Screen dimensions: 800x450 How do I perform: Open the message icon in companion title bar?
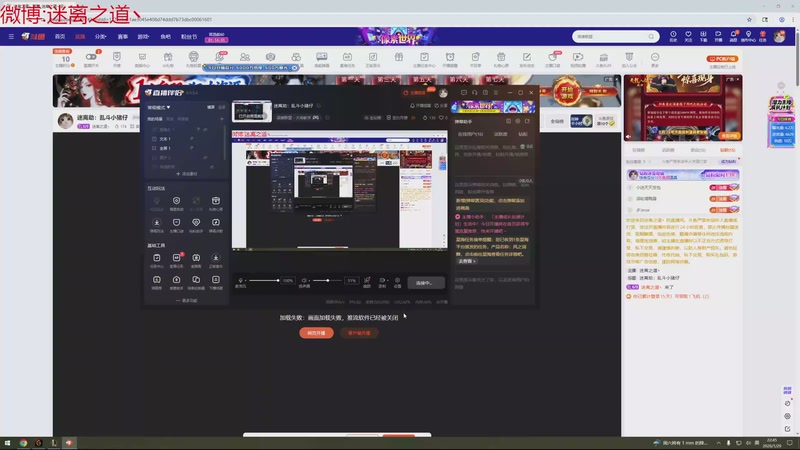pos(463,93)
